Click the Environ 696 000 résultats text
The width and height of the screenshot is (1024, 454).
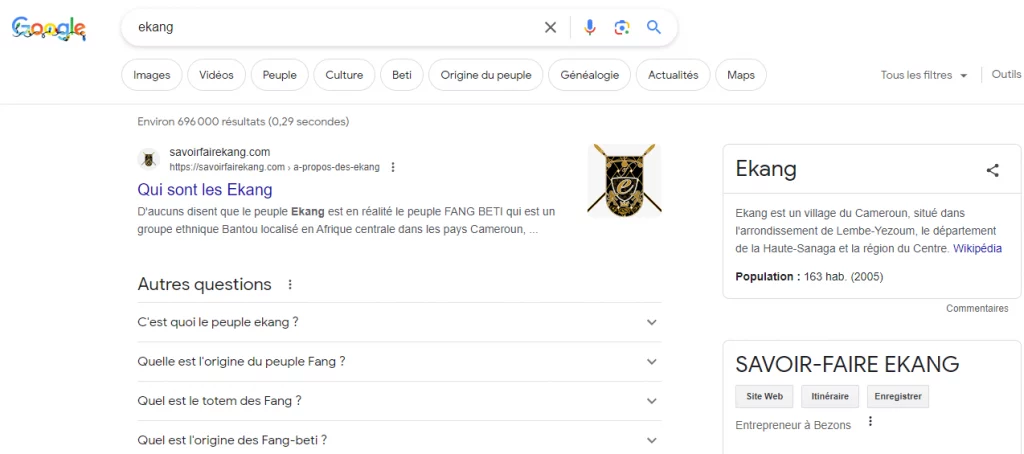pyautogui.click(x=243, y=122)
